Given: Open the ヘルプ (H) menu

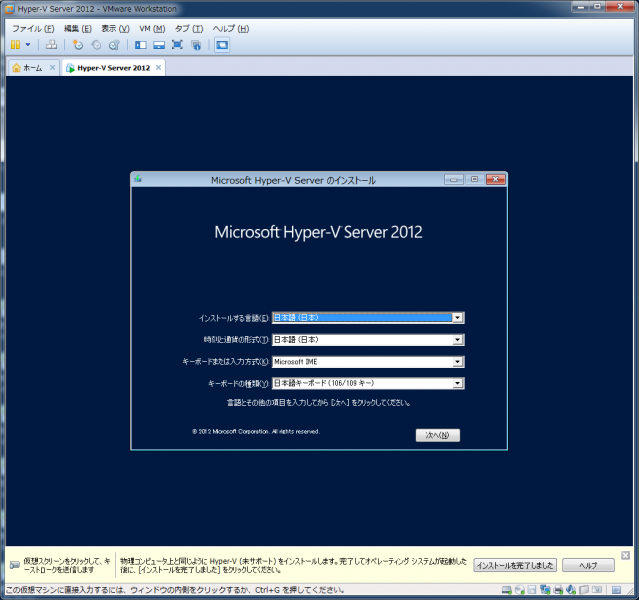Looking at the screenshot, I should click(x=231, y=29).
